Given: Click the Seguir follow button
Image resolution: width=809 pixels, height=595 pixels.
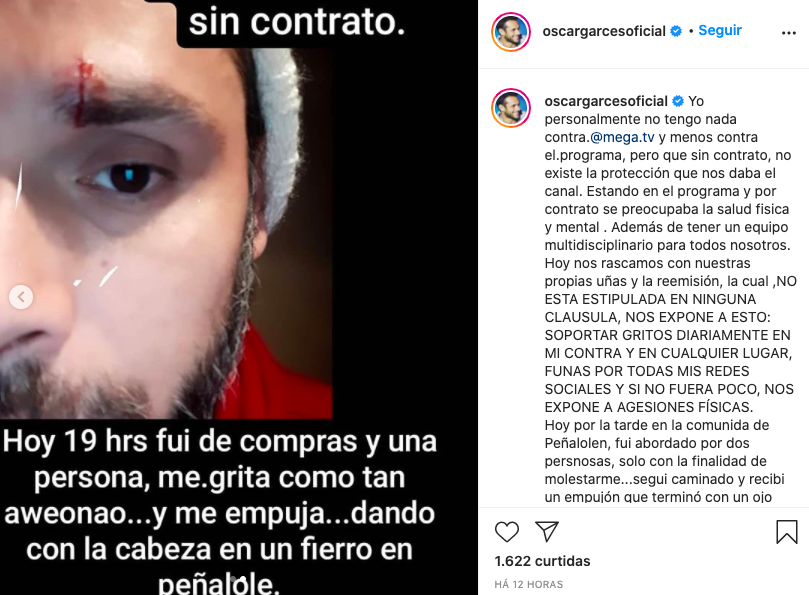Looking at the screenshot, I should [x=720, y=30].
